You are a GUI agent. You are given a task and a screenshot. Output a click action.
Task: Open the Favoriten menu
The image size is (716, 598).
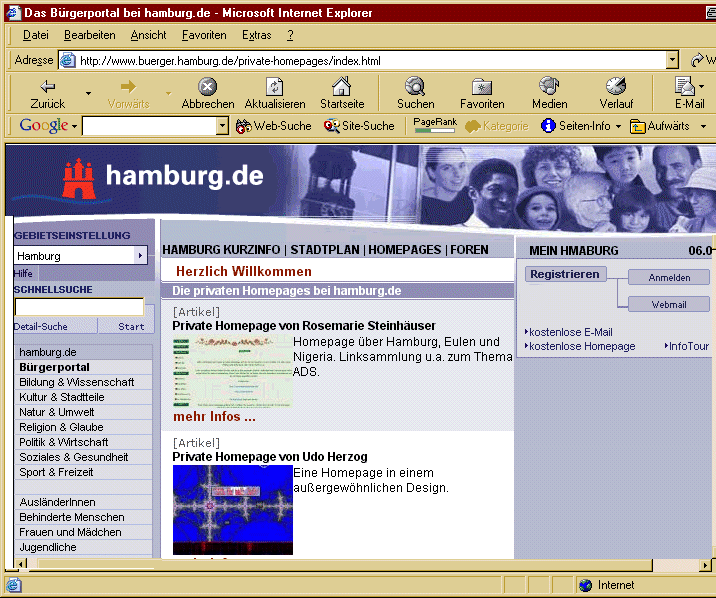pyautogui.click(x=204, y=35)
